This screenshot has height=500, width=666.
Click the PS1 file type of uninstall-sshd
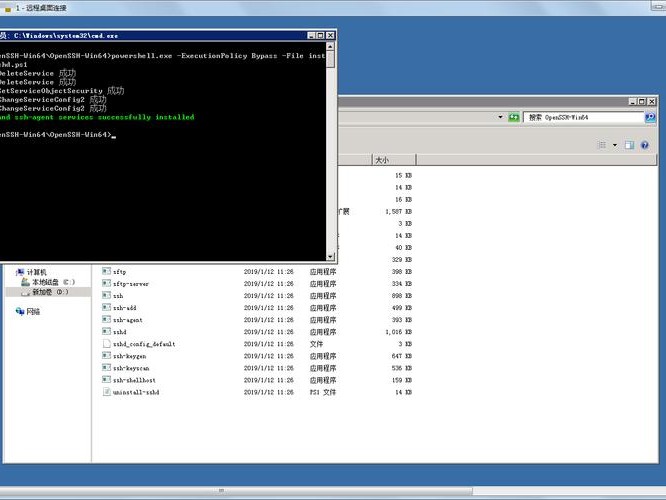pos(323,392)
